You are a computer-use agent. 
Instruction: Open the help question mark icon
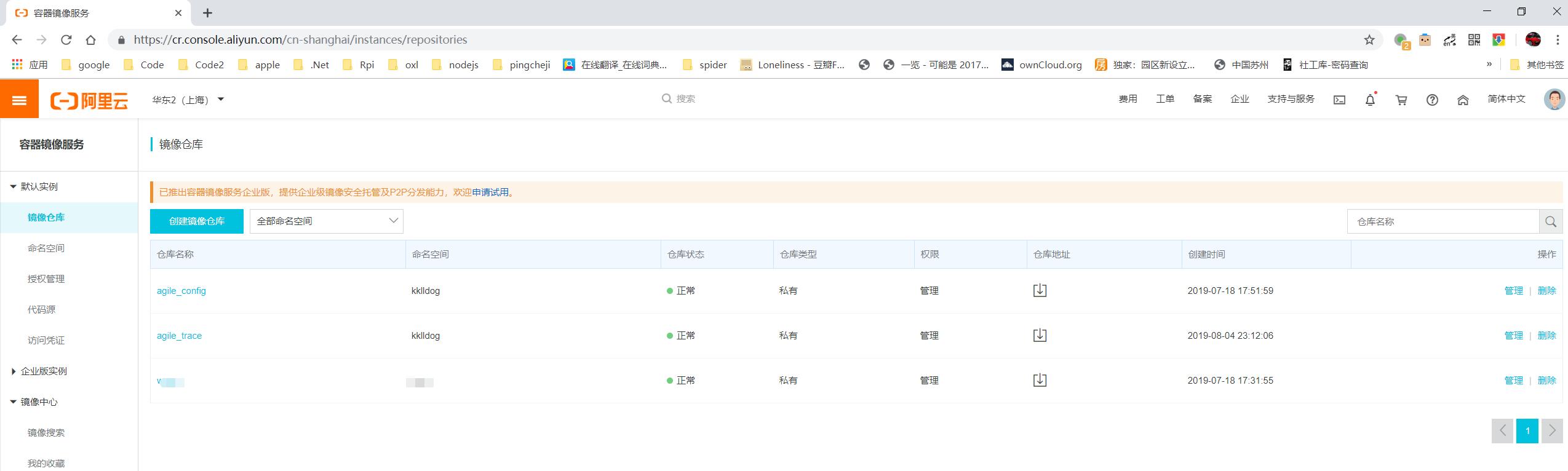pyautogui.click(x=1432, y=100)
